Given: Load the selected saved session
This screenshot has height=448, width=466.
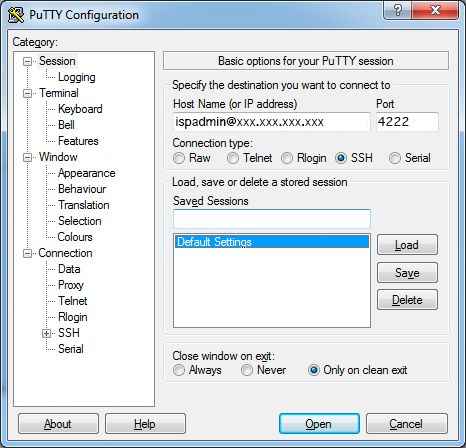Looking at the screenshot, I should pos(407,245).
